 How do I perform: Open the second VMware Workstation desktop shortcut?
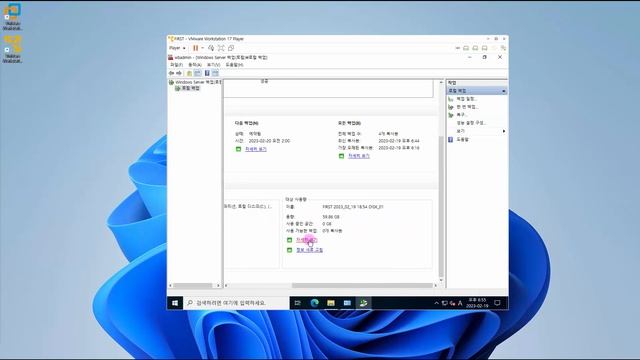click(13, 49)
